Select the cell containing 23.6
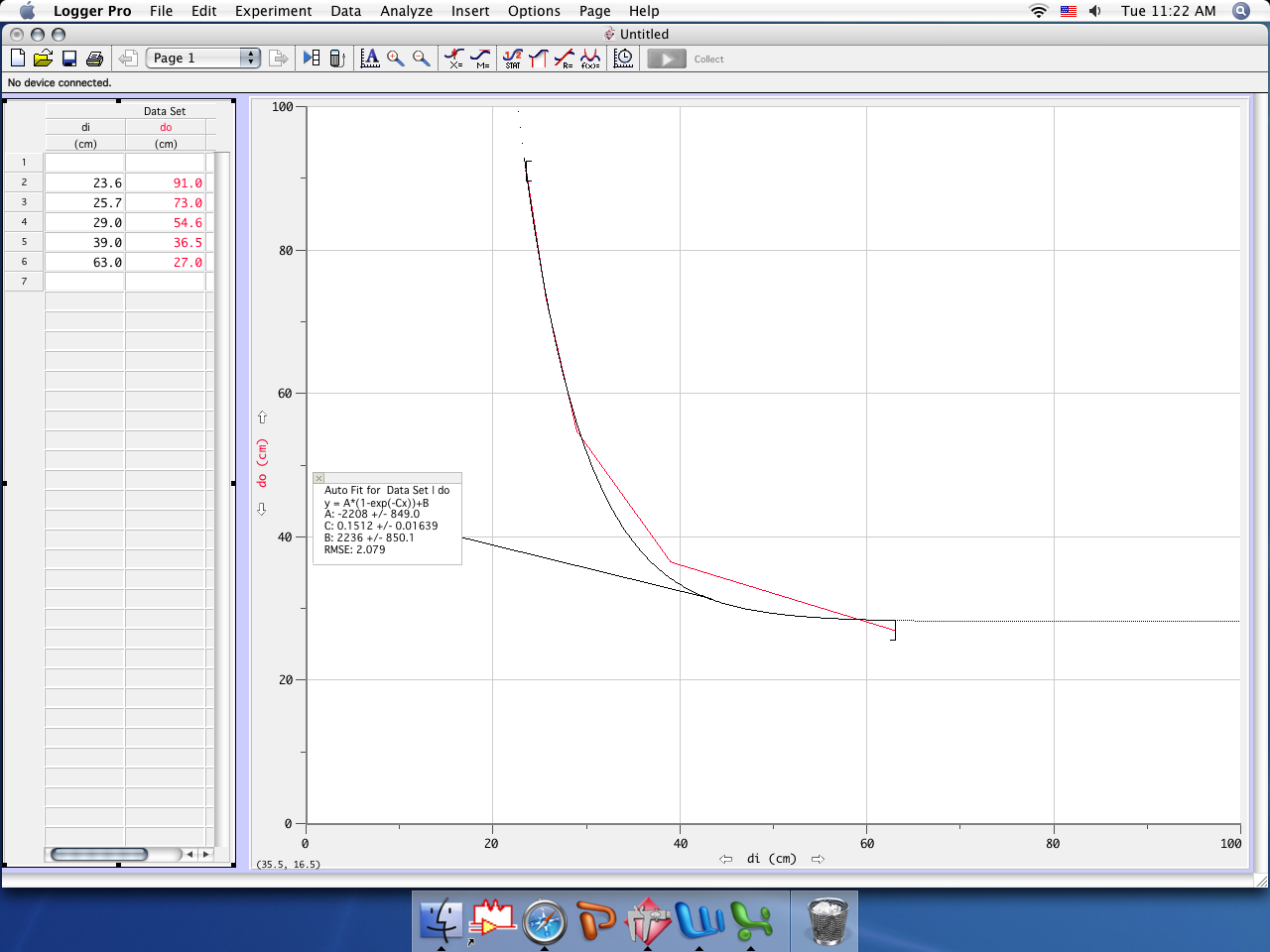This screenshot has width=1270, height=952. [x=85, y=182]
